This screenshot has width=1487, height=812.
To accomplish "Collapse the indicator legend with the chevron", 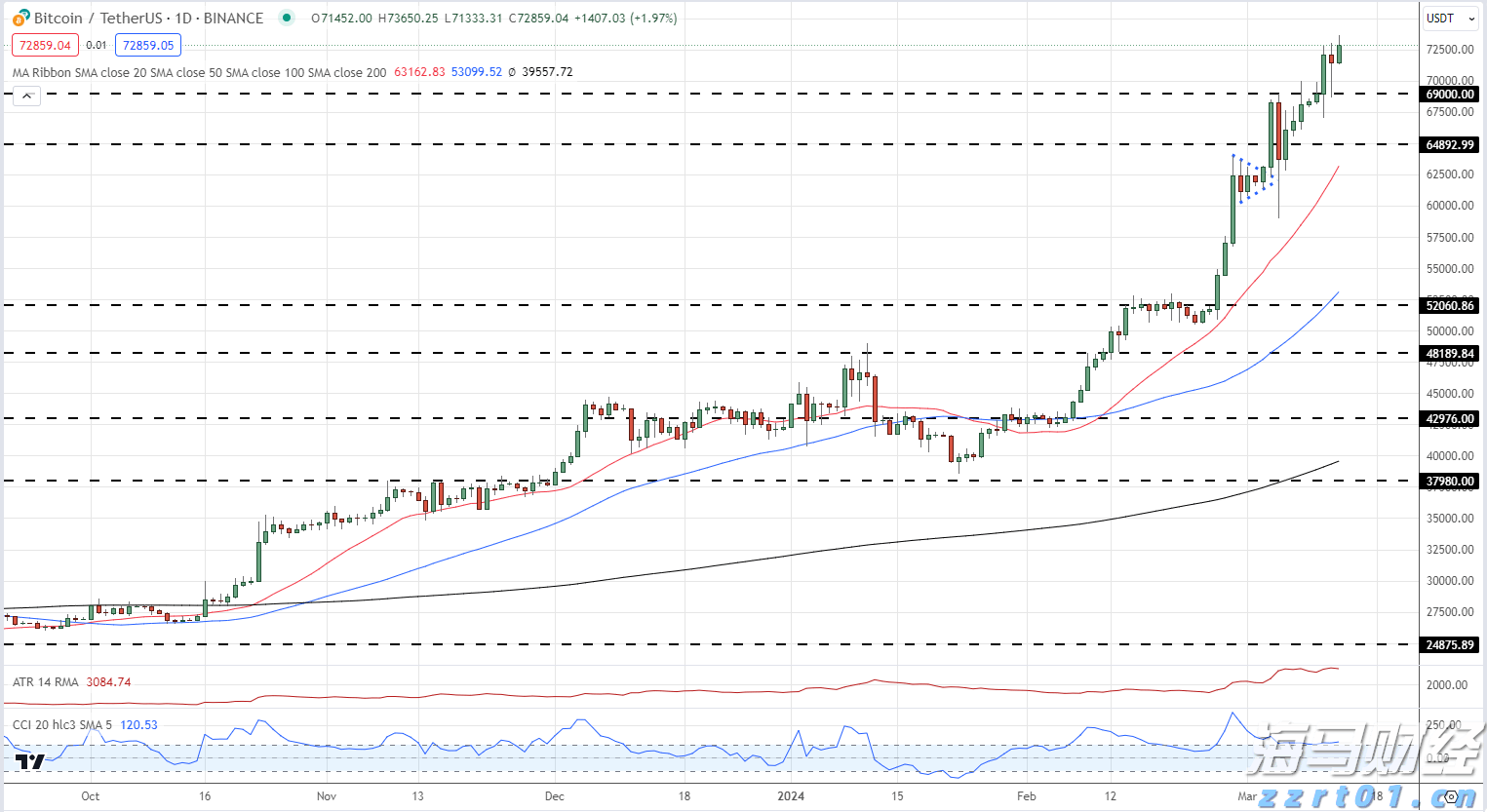I will tap(26, 96).
